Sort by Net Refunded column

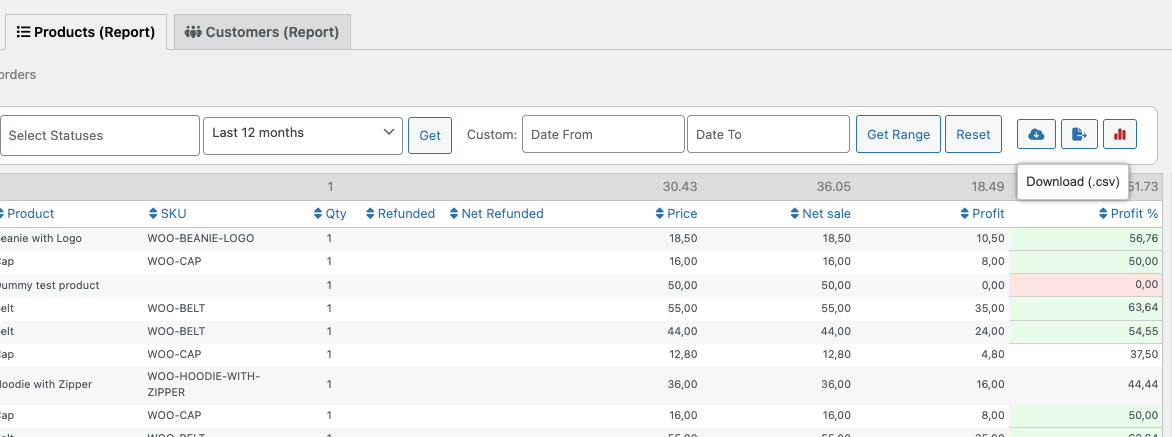click(497, 213)
